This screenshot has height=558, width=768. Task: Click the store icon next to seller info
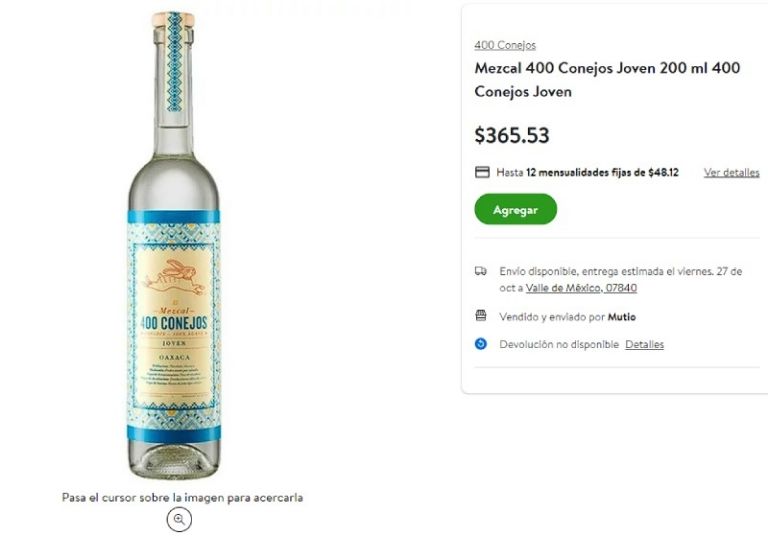coord(481,316)
